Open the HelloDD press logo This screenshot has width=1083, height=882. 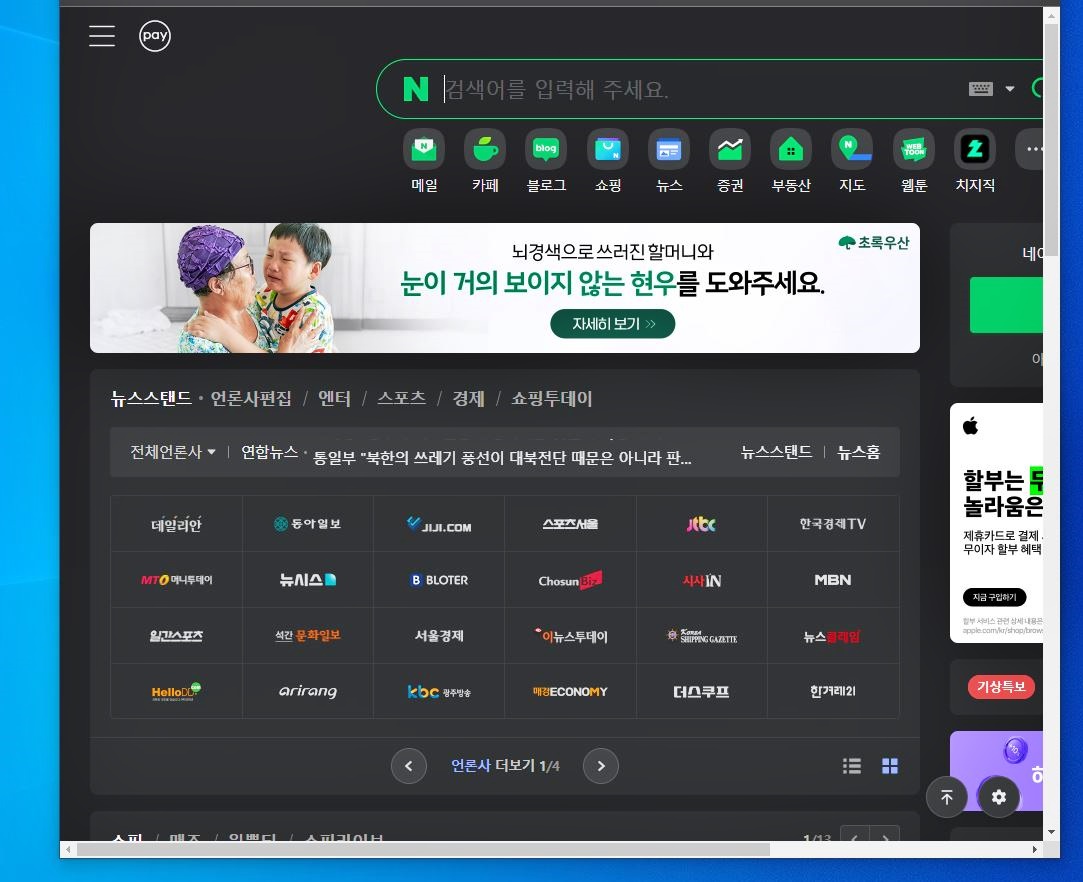(176, 691)
